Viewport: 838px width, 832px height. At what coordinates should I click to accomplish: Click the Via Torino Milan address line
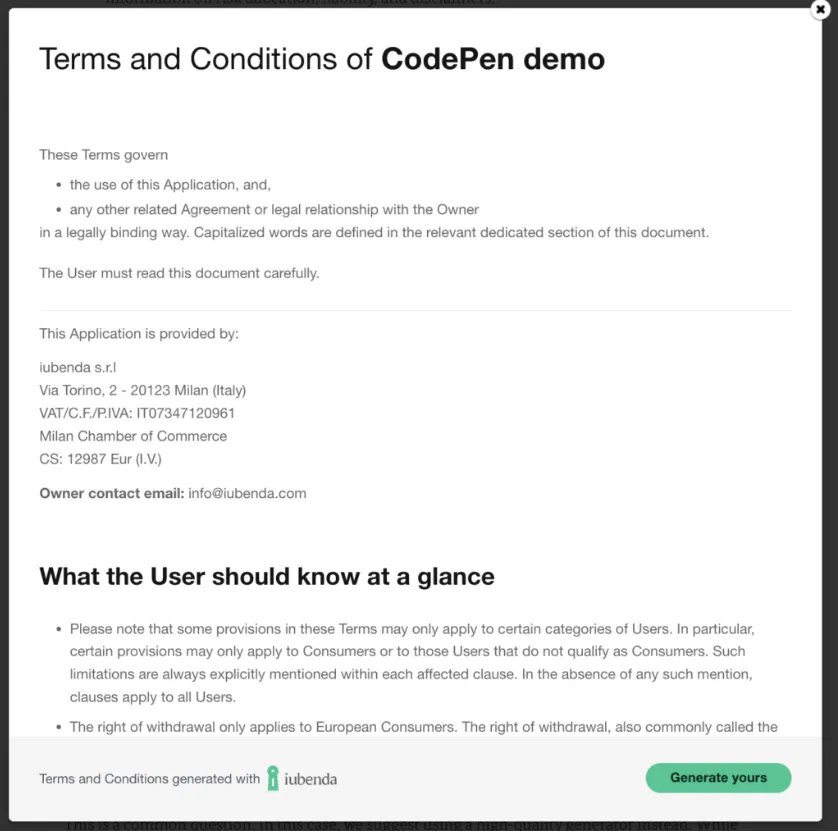[143, 391]
